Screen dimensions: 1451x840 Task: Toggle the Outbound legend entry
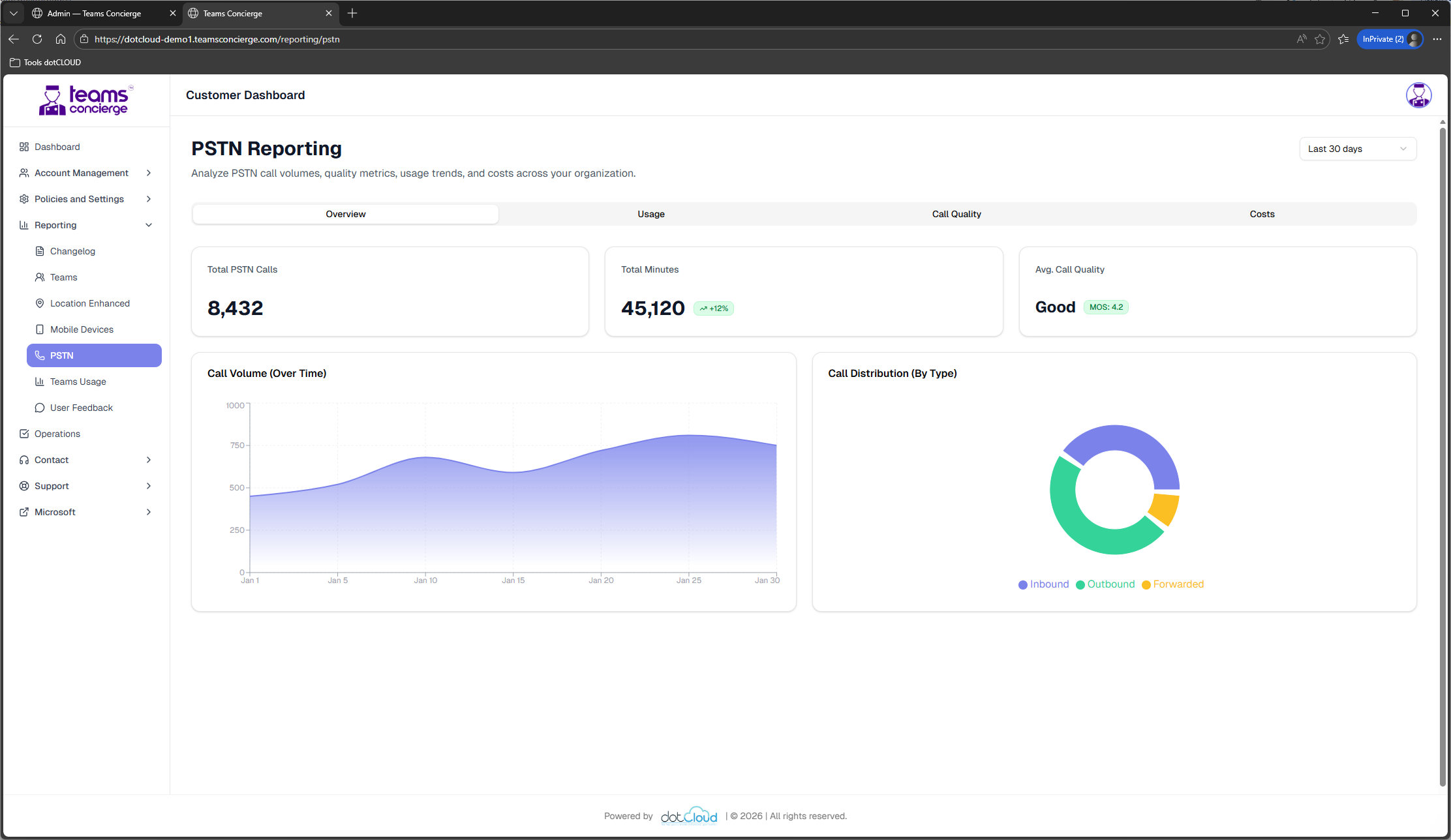[1105, 584]
